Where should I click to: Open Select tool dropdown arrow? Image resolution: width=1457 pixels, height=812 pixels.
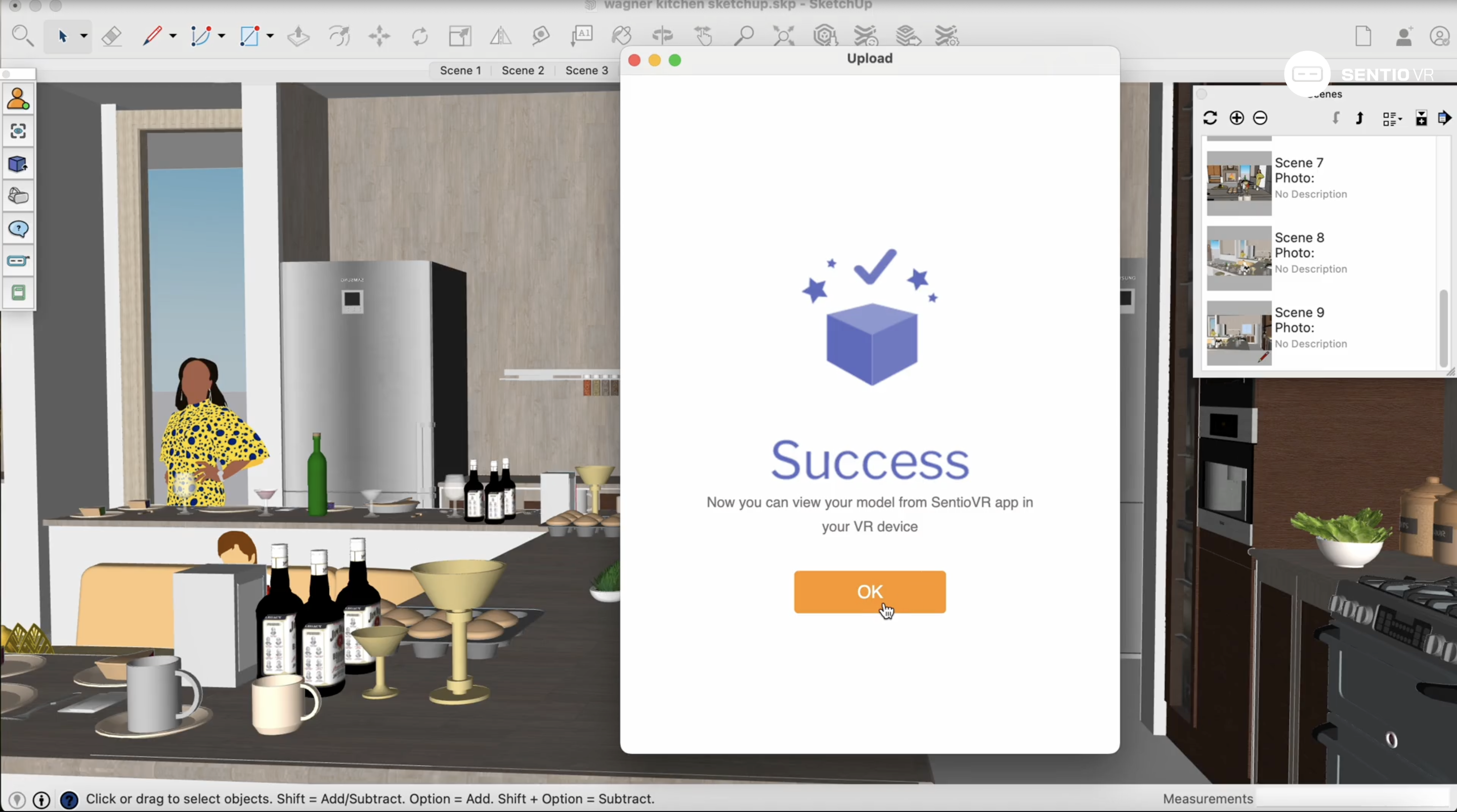coord(83,36)
